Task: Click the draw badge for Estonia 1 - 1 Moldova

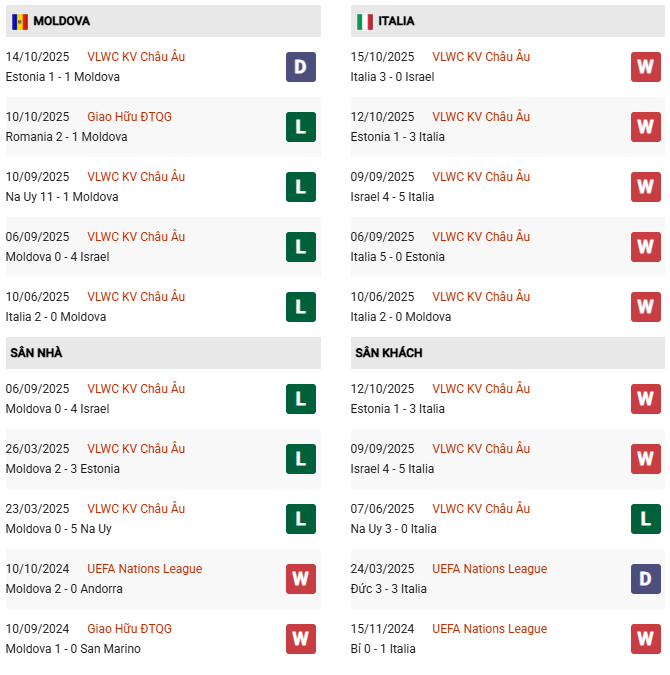Action: click(x=301, y=67)
